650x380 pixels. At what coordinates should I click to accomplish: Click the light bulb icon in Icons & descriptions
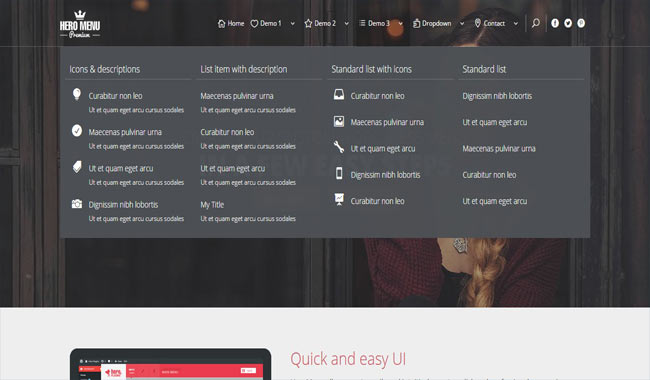[x=77, y=94]
